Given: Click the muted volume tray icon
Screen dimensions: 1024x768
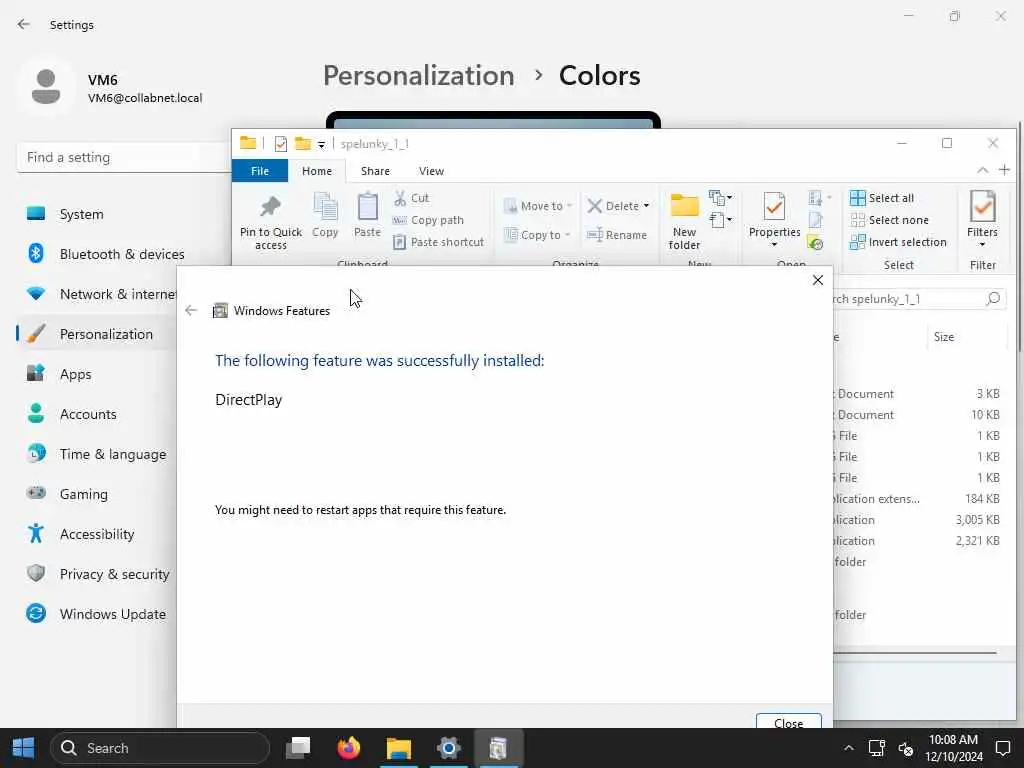Looking at the screenshot, I should [x=906, y=748].
